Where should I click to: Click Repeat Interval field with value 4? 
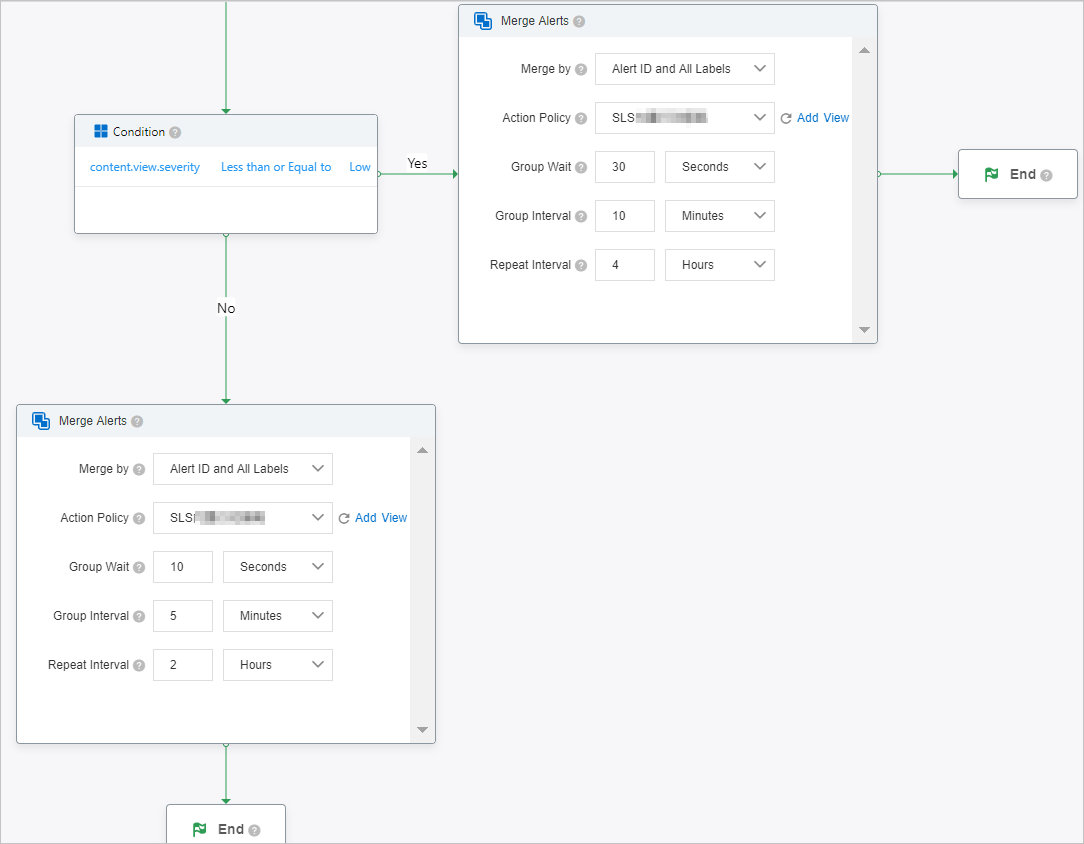pos(625,265)
